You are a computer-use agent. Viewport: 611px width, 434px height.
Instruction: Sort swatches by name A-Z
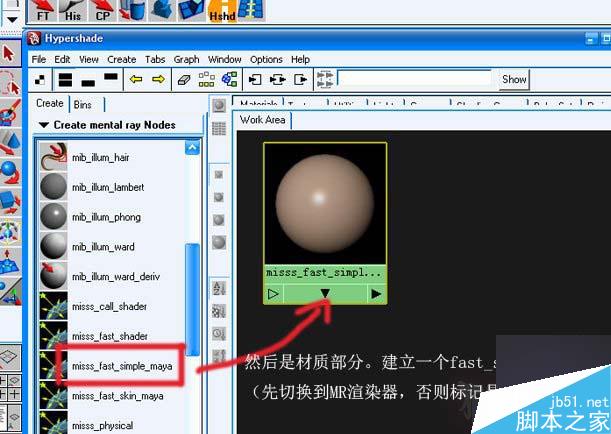pyautogui.click(x=218, y=289)
